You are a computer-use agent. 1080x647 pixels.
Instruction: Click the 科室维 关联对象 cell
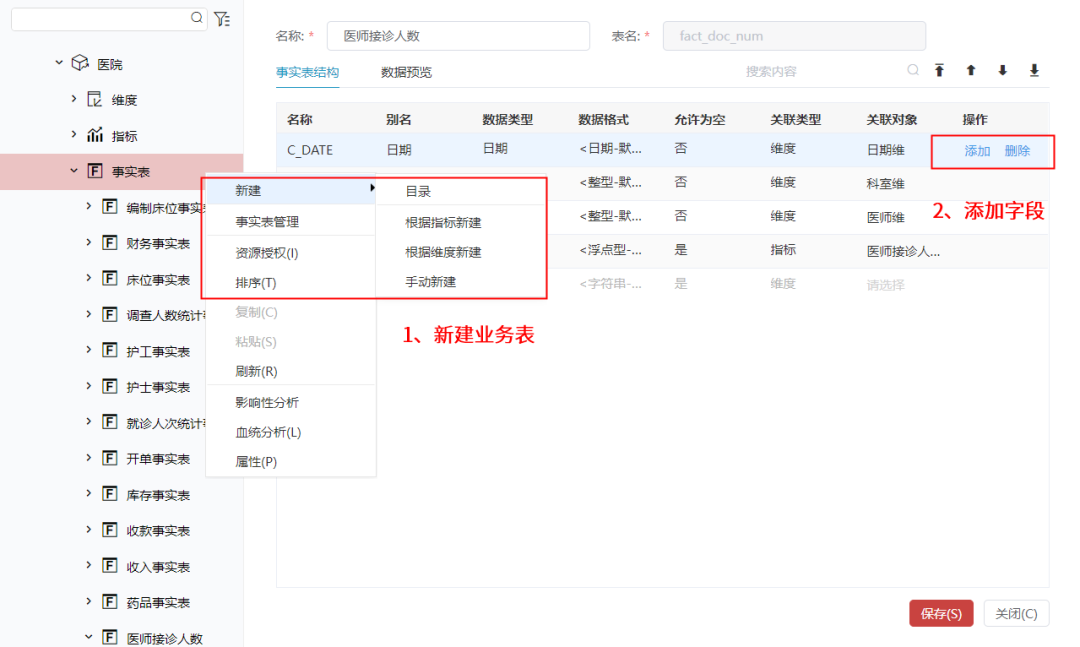coord(886,183)
